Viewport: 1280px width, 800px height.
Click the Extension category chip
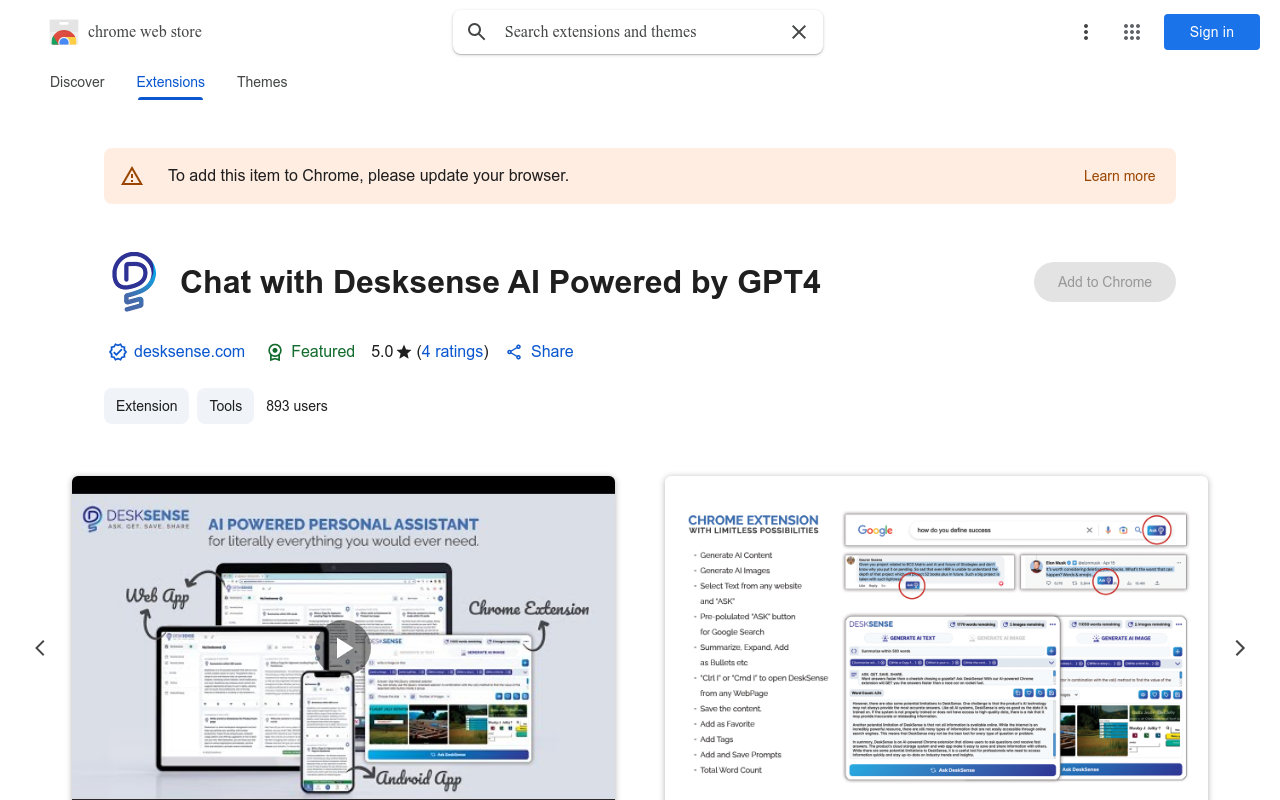[146, 406]
